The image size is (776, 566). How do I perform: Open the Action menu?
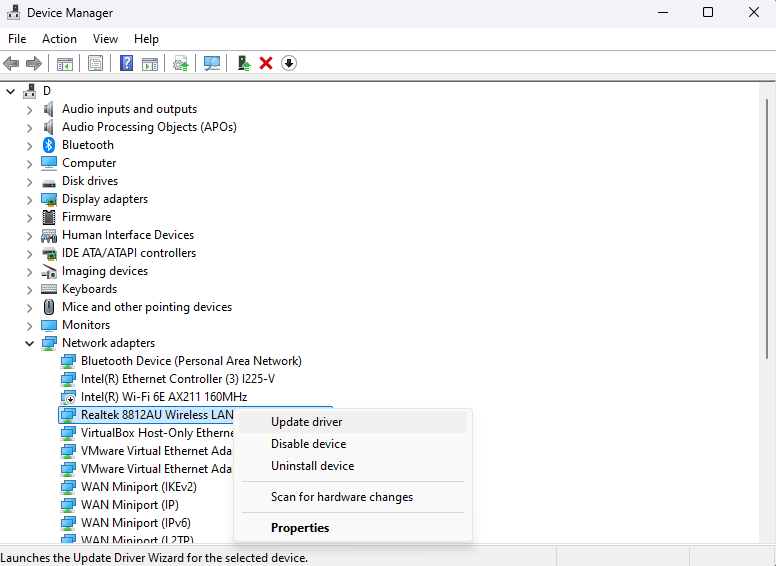[x=59, y=39]
